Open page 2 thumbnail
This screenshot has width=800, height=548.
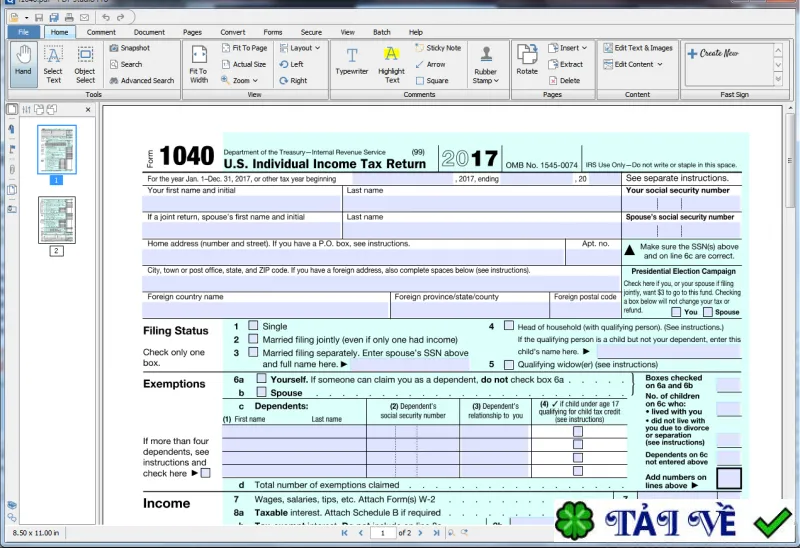(57, 220)
